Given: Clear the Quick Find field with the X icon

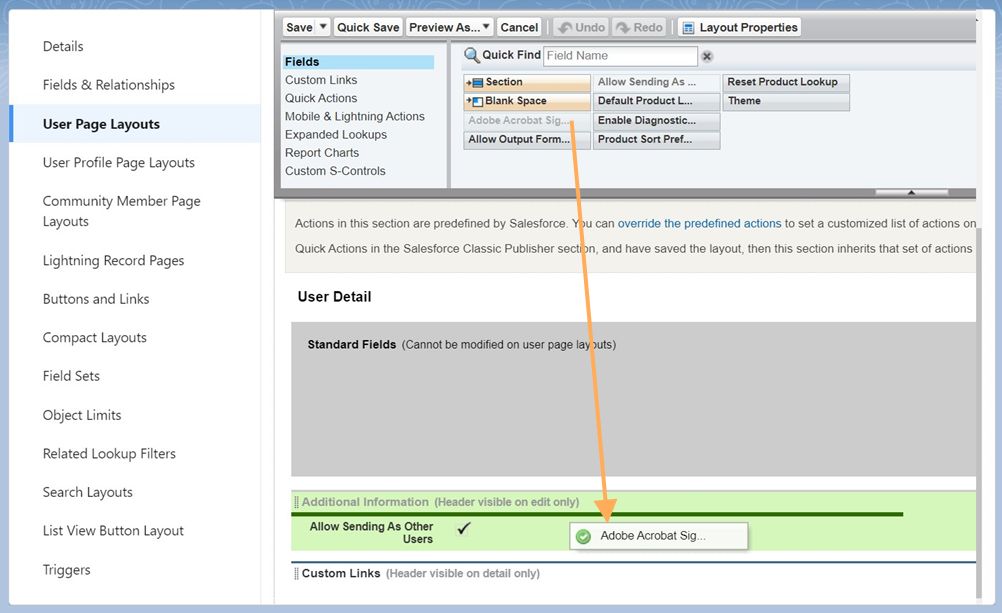Looking at the screenshot, I should (x=707, y=56).
